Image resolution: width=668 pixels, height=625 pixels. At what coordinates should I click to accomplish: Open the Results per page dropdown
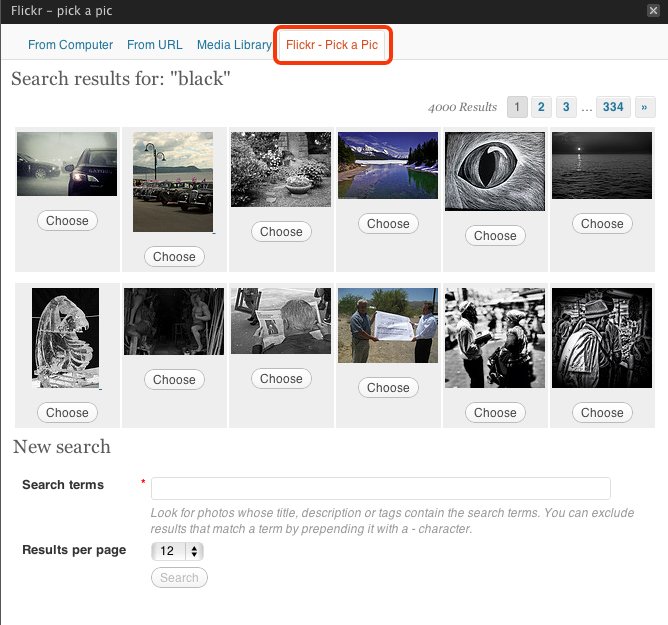[x=177, y=551]
